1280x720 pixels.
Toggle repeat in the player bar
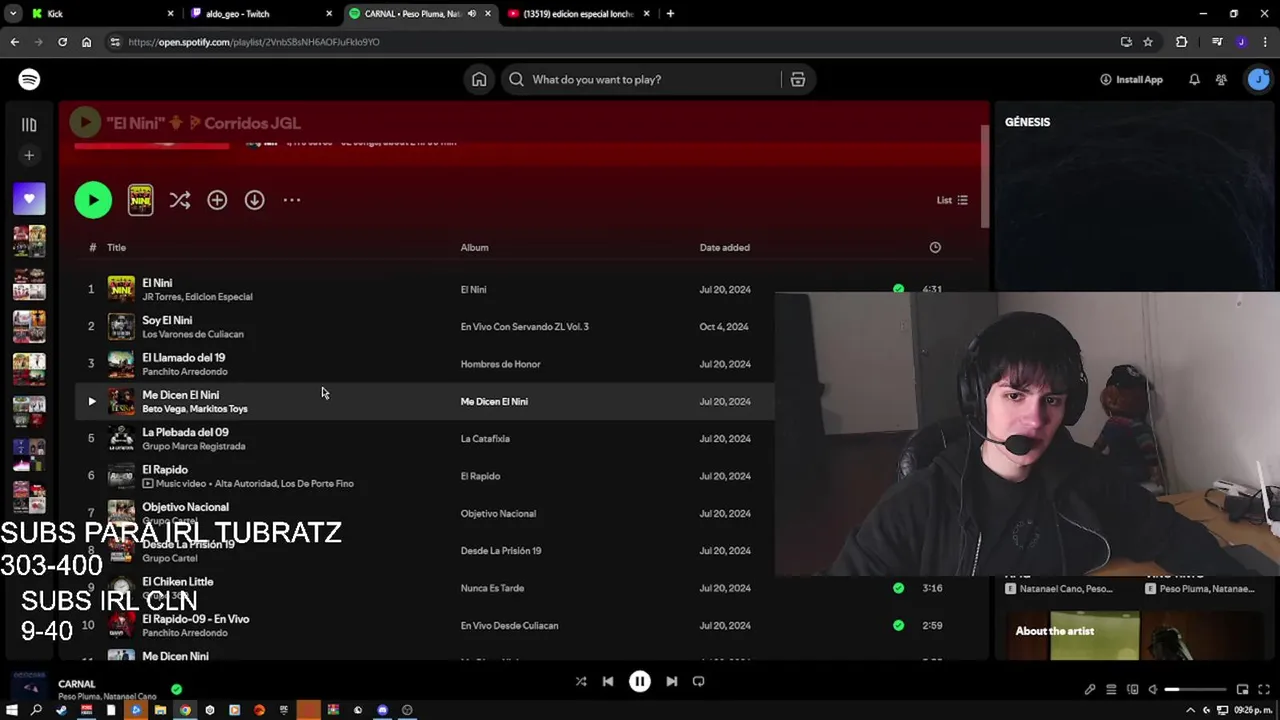point(698,681)
